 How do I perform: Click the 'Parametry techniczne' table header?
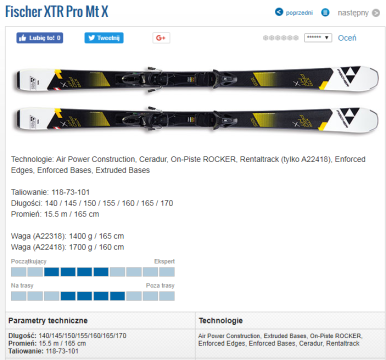pos(48,321)
